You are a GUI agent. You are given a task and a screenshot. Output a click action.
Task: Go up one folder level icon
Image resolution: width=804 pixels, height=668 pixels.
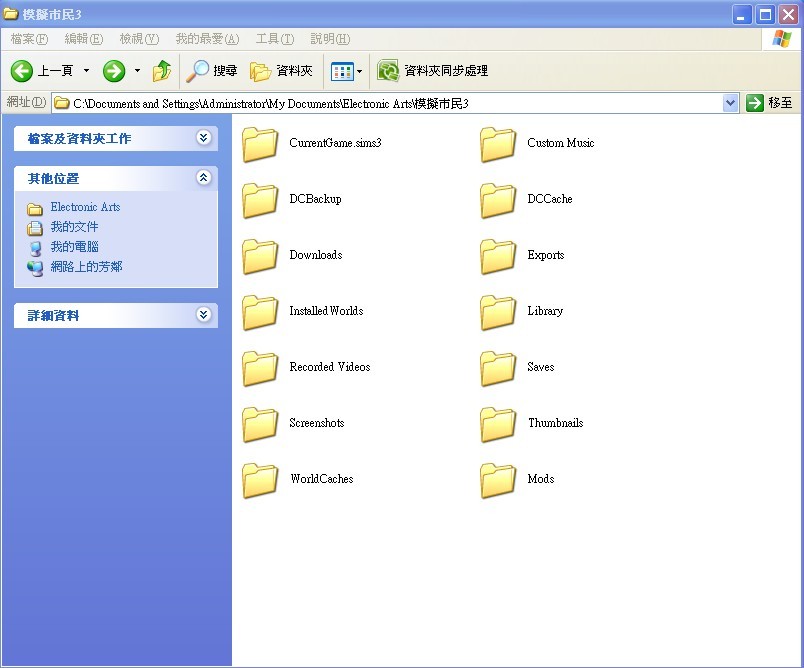(x=162, y=71)
